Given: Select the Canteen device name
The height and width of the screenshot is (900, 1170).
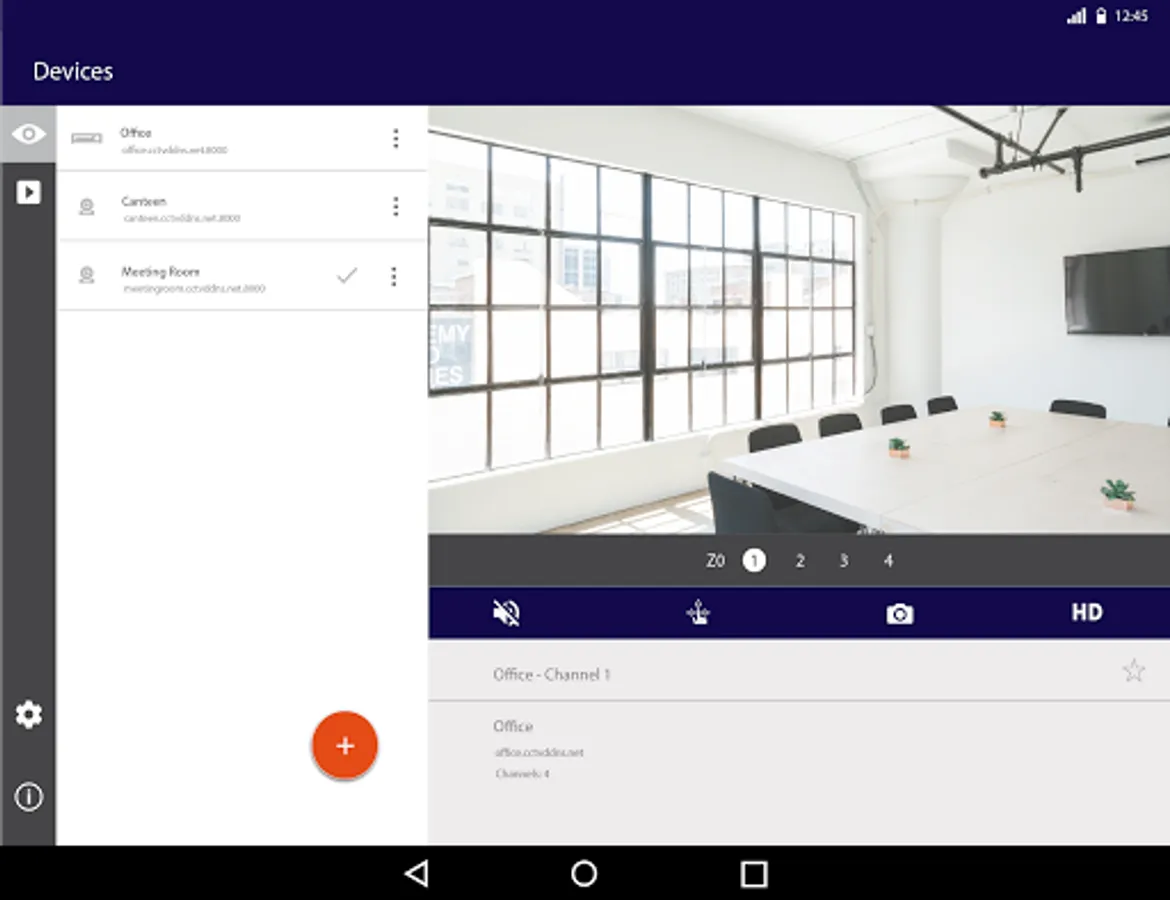Looking at the screenshot, I should (143, 201).
